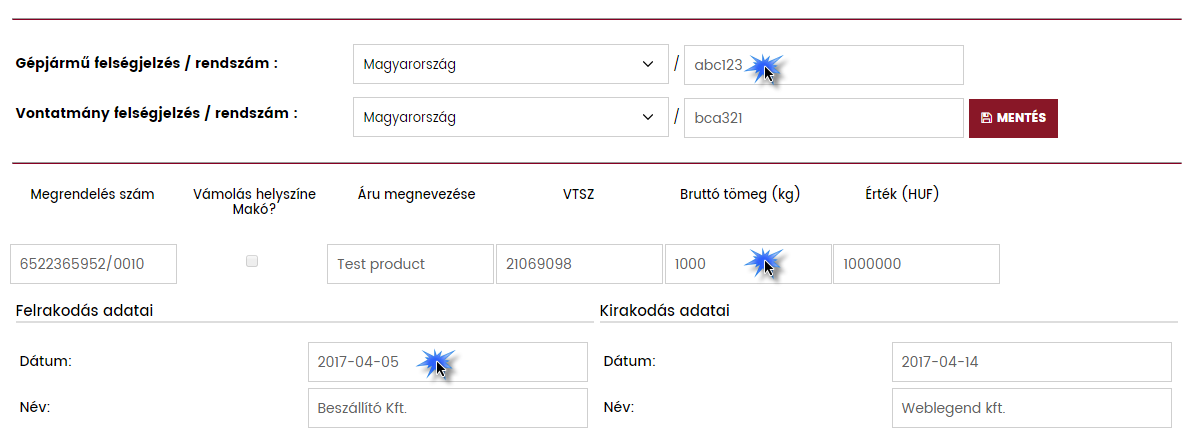Screen dimensions: 1188x434
Task: Click the Bruttó tömeg field showing 1000
Action: tap(747, 264)
